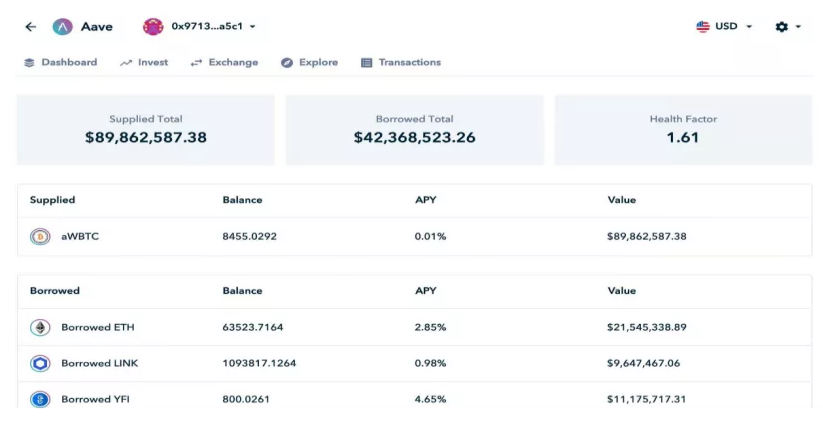The height and width of the screenshot is (424, 823).
Task: Click aWBTC balance 8455.0292
Action: (x=249, y=237)
